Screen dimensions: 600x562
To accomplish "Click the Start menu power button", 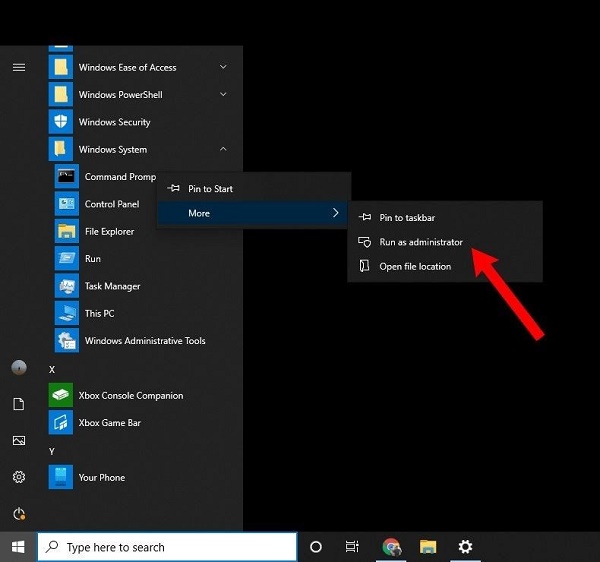I will (x=18, y=514).
